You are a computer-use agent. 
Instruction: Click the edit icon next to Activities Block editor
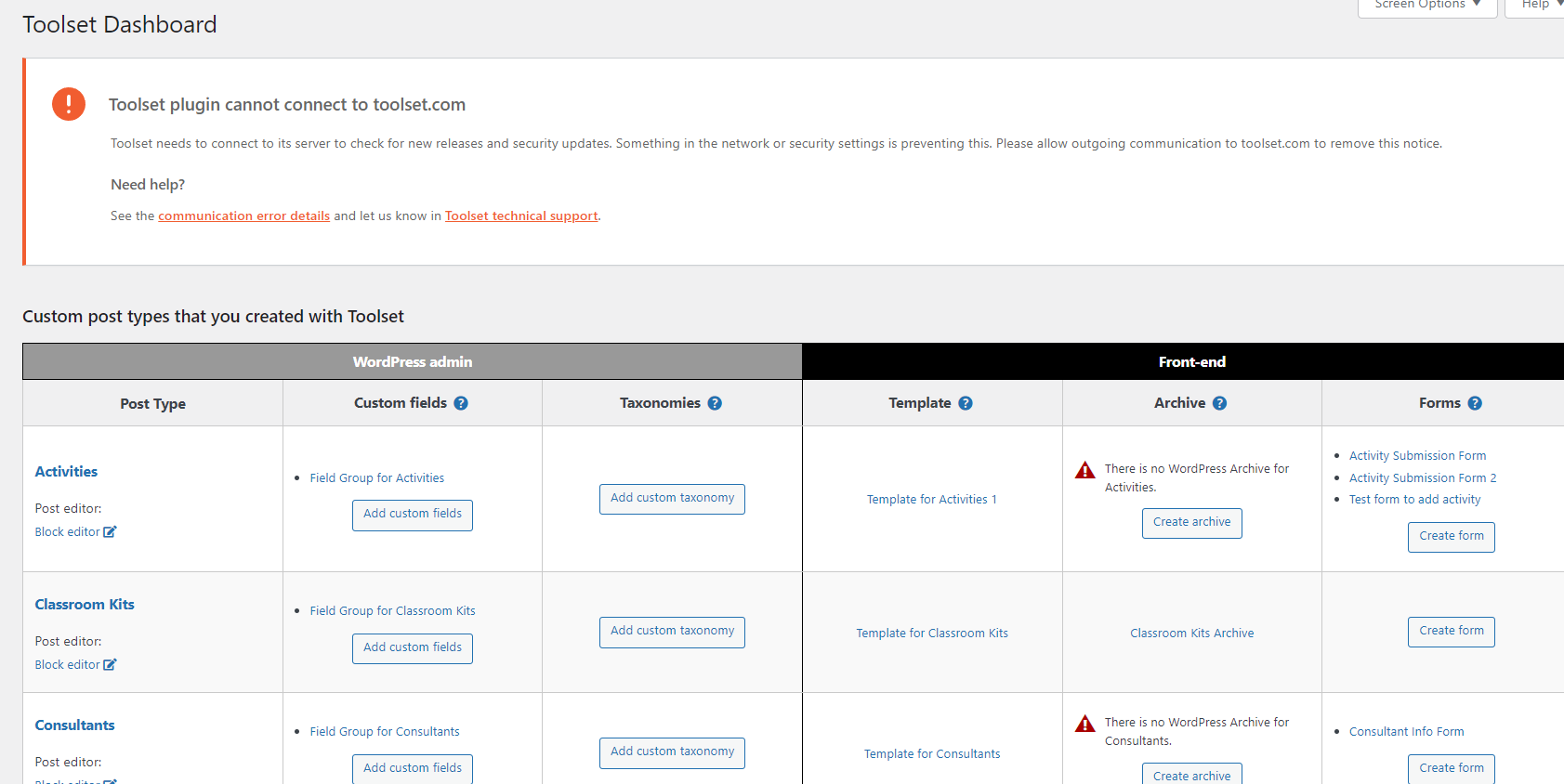[110, 532]
